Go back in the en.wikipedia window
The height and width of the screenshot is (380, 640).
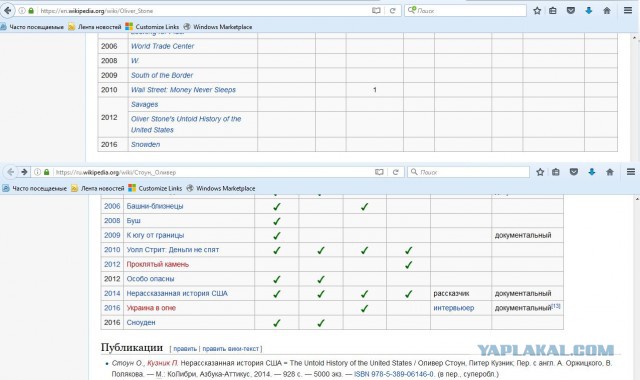(x=7, y=11)
